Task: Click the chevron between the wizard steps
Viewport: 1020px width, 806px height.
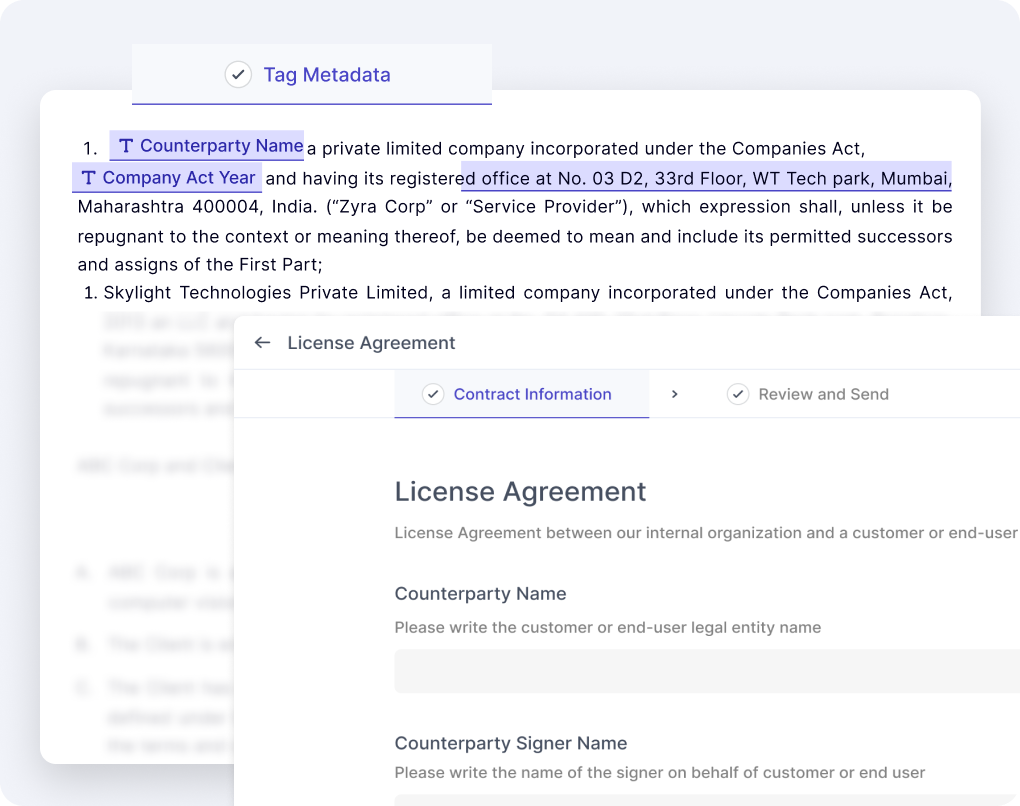Action: [x=675, y=394]
